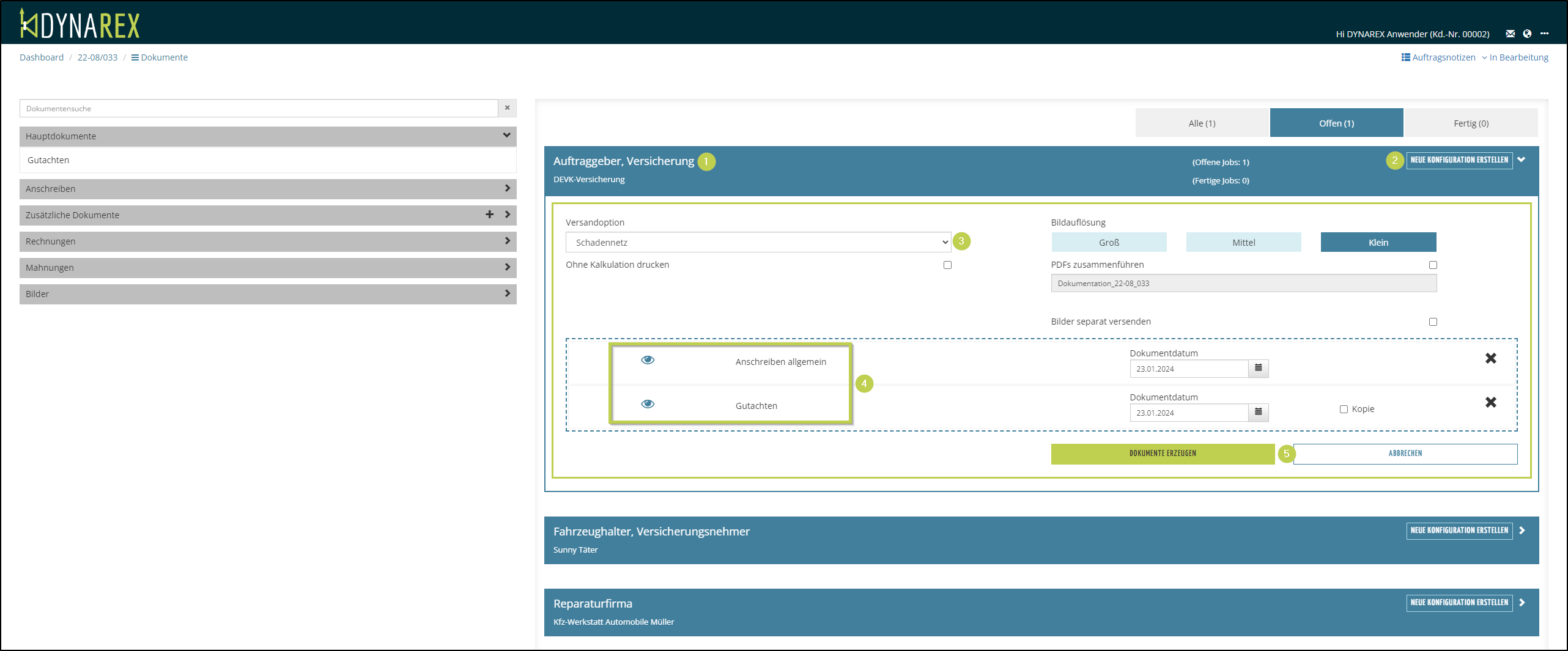This screenshot has height=651, width=1568.
Task: Enable Ohne Kalkulation drucken checkbox
Action: [x=947, y=265]
